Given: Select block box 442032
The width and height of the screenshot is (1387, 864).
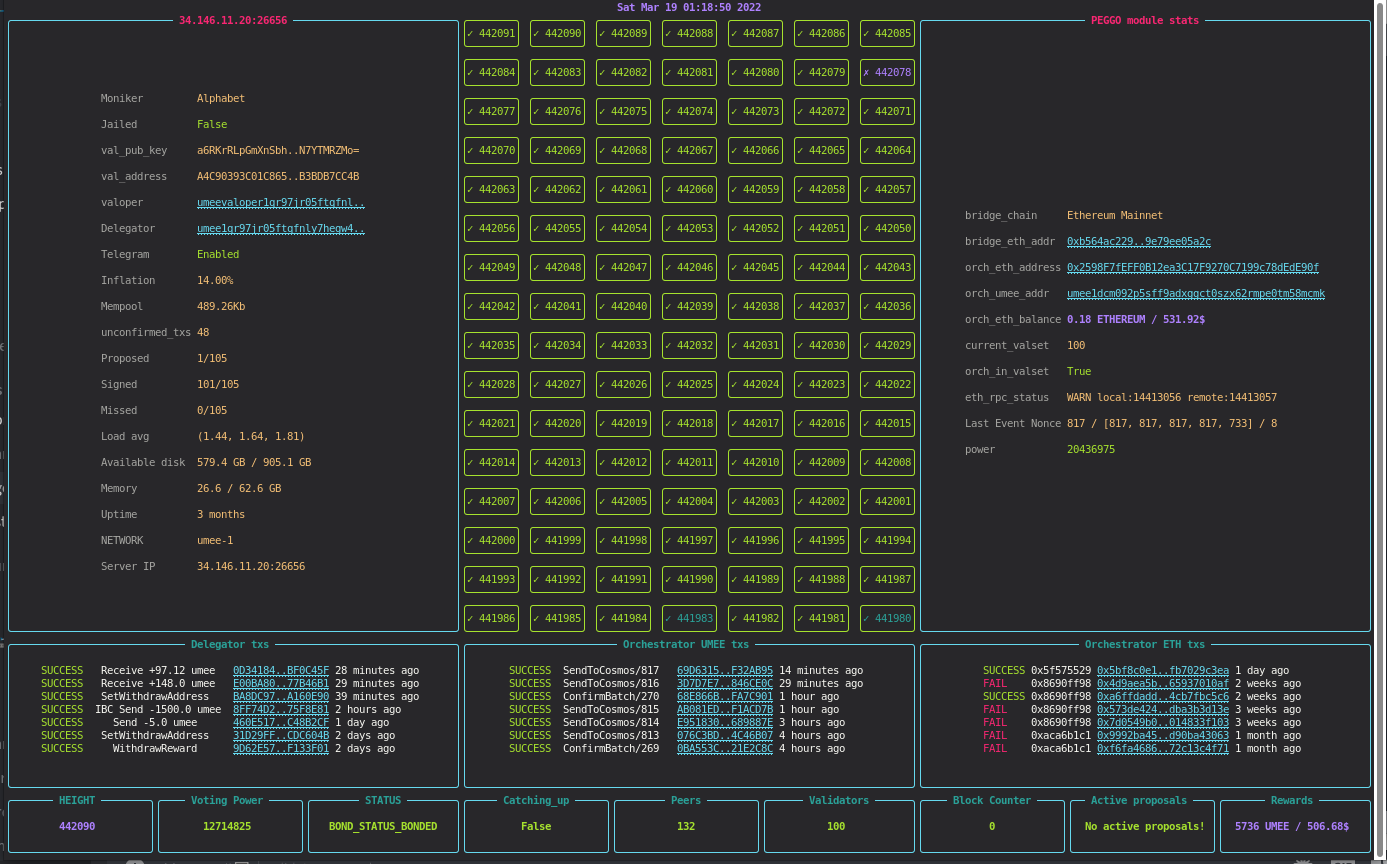Looking at the screenshot, I should coord(689,345).
